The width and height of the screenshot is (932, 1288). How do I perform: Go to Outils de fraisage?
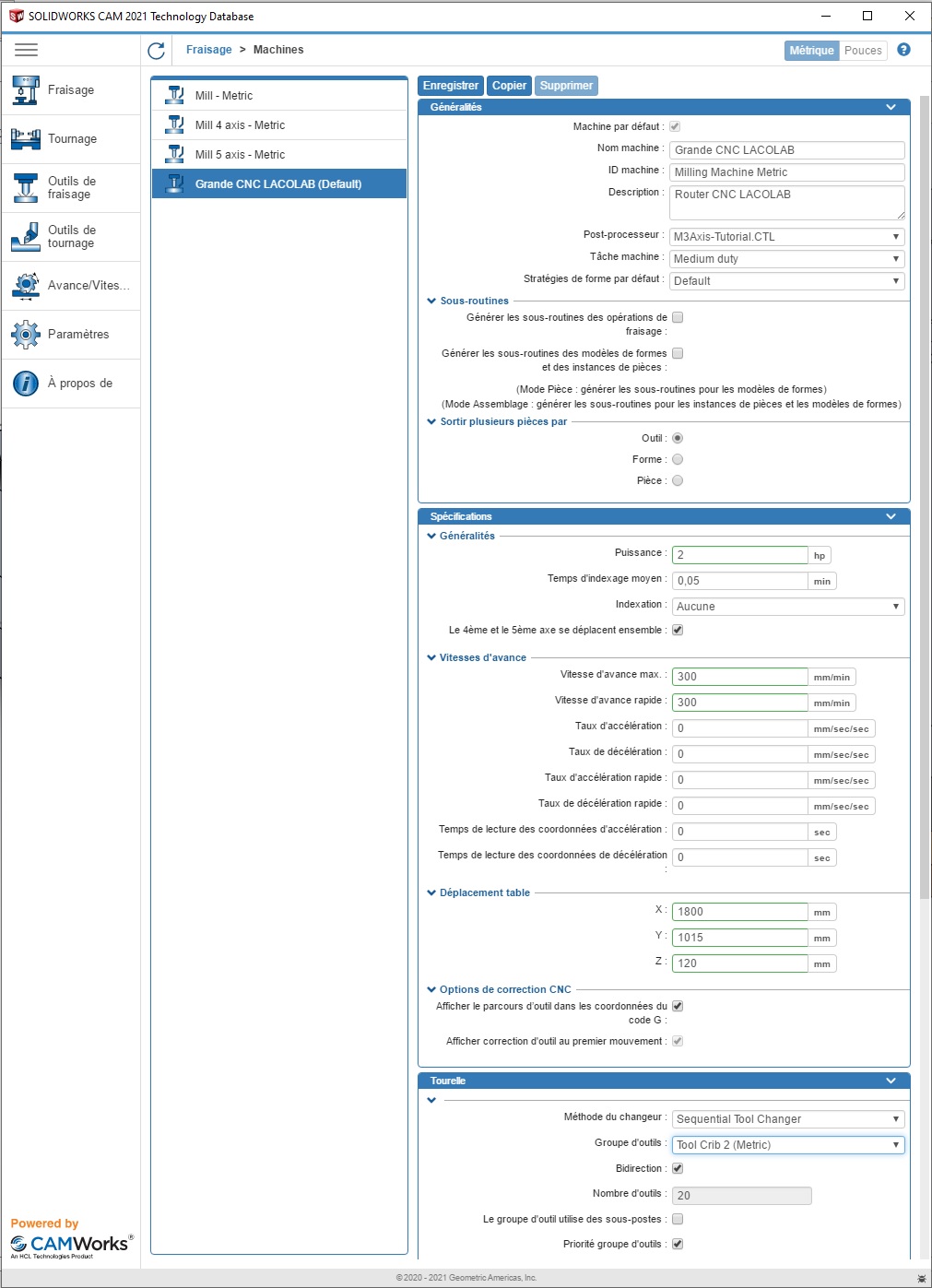(71, 188)
